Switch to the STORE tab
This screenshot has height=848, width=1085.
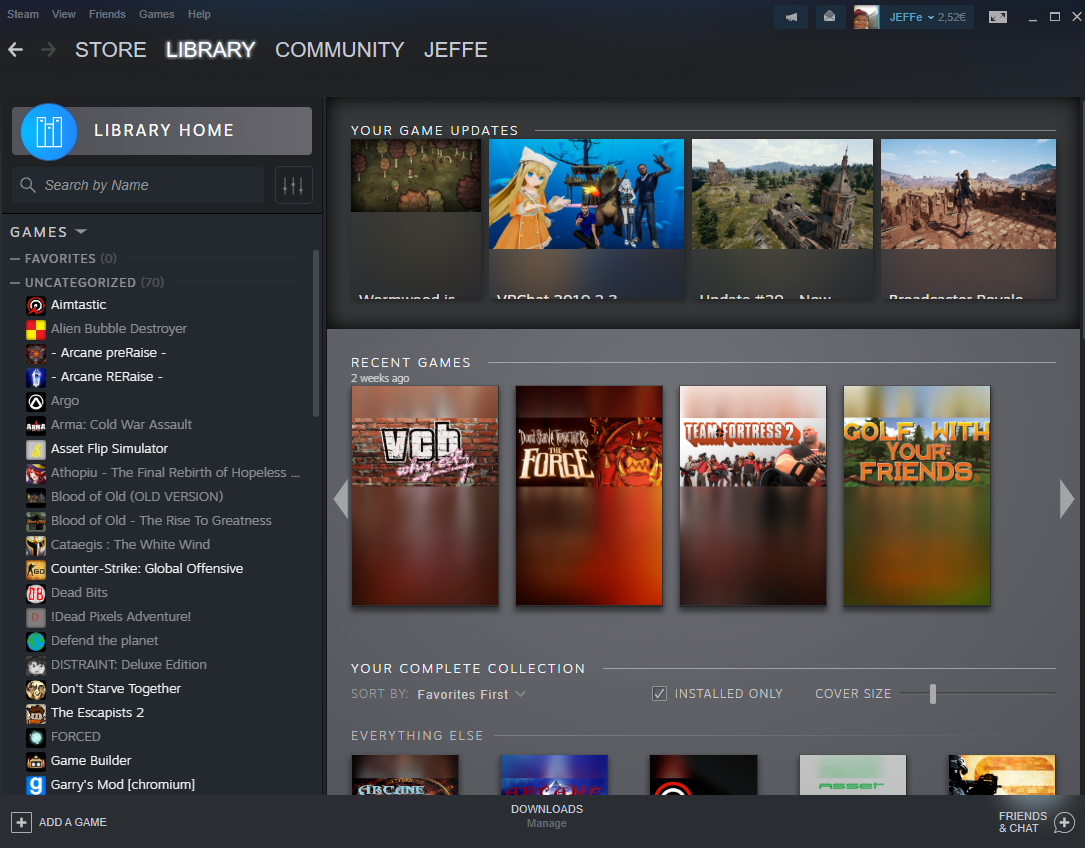111,50
